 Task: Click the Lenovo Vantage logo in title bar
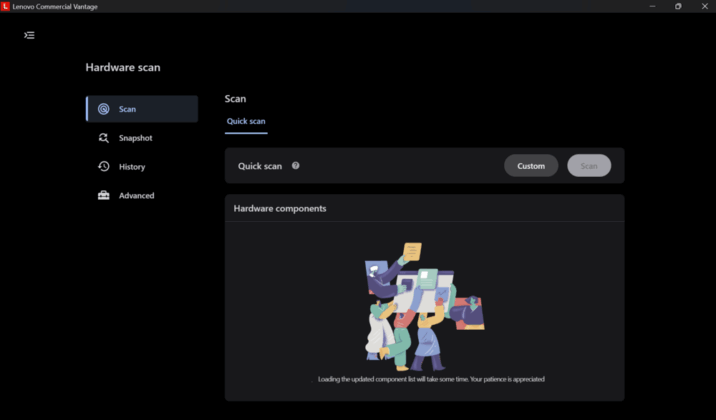(x=5, y=6)
